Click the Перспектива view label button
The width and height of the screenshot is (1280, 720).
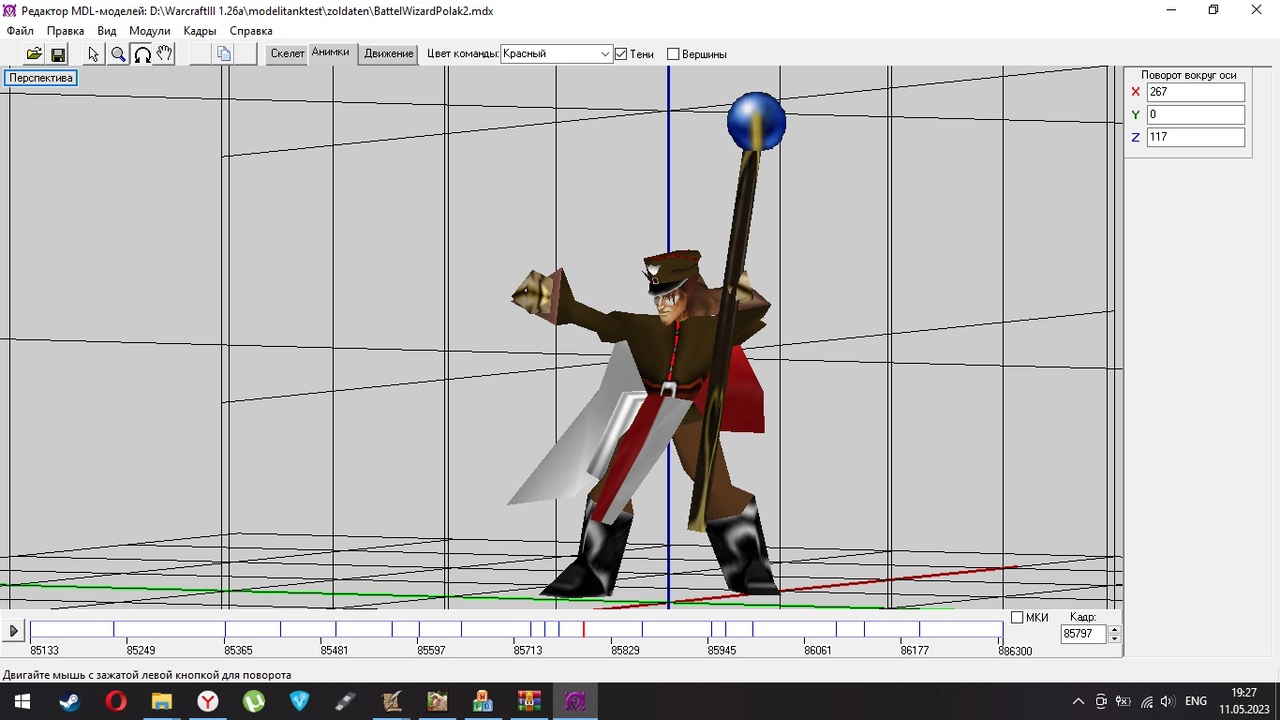click(41, 78)
